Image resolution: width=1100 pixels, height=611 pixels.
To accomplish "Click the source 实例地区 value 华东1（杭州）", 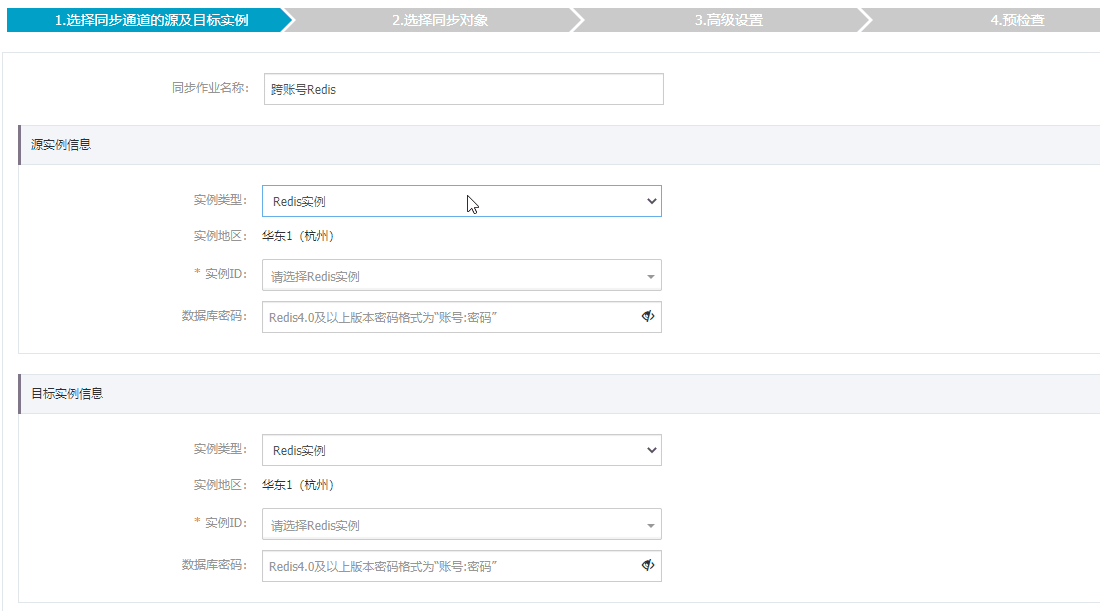I will click(298, 236).
